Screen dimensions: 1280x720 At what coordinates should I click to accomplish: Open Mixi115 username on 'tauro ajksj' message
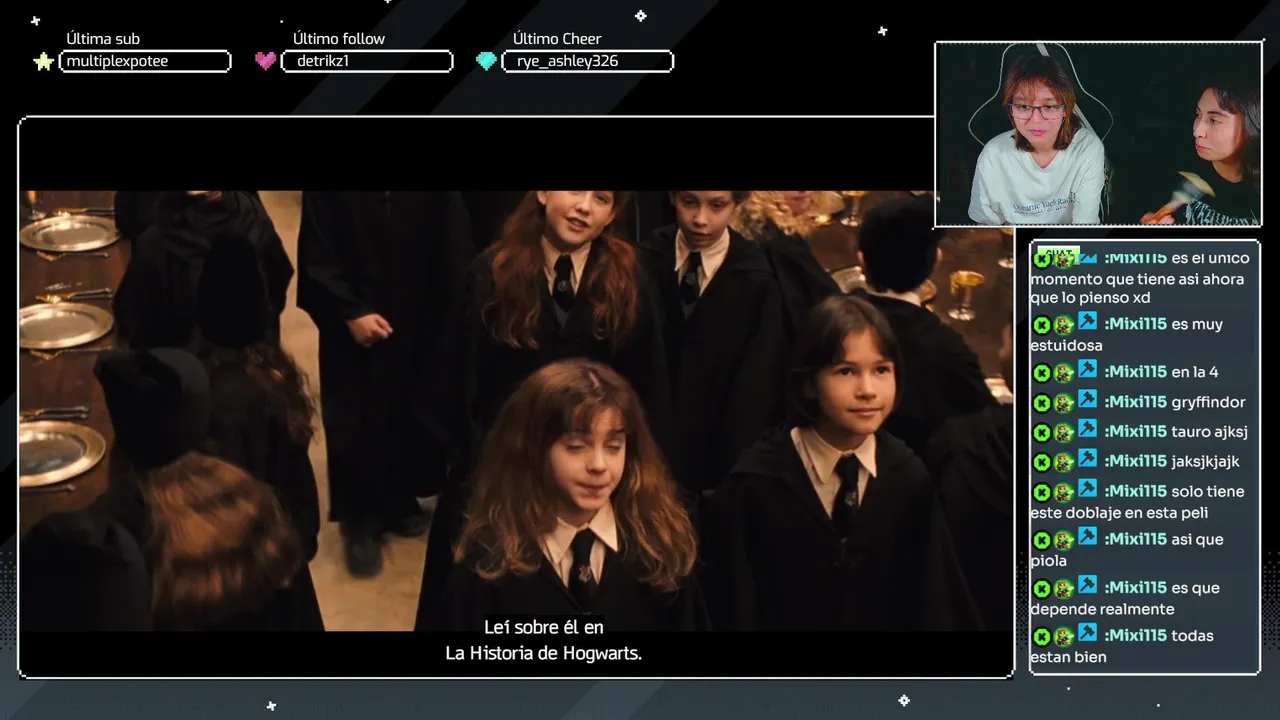(x=1135, y=432)
